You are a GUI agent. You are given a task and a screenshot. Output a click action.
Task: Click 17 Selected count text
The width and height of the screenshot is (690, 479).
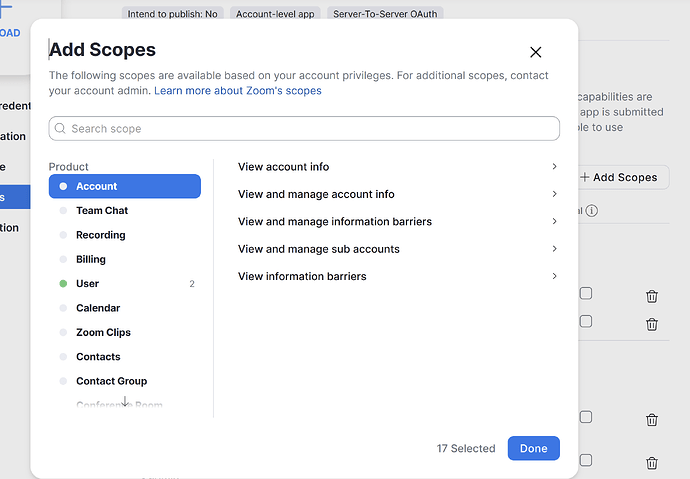pos(466,448)
